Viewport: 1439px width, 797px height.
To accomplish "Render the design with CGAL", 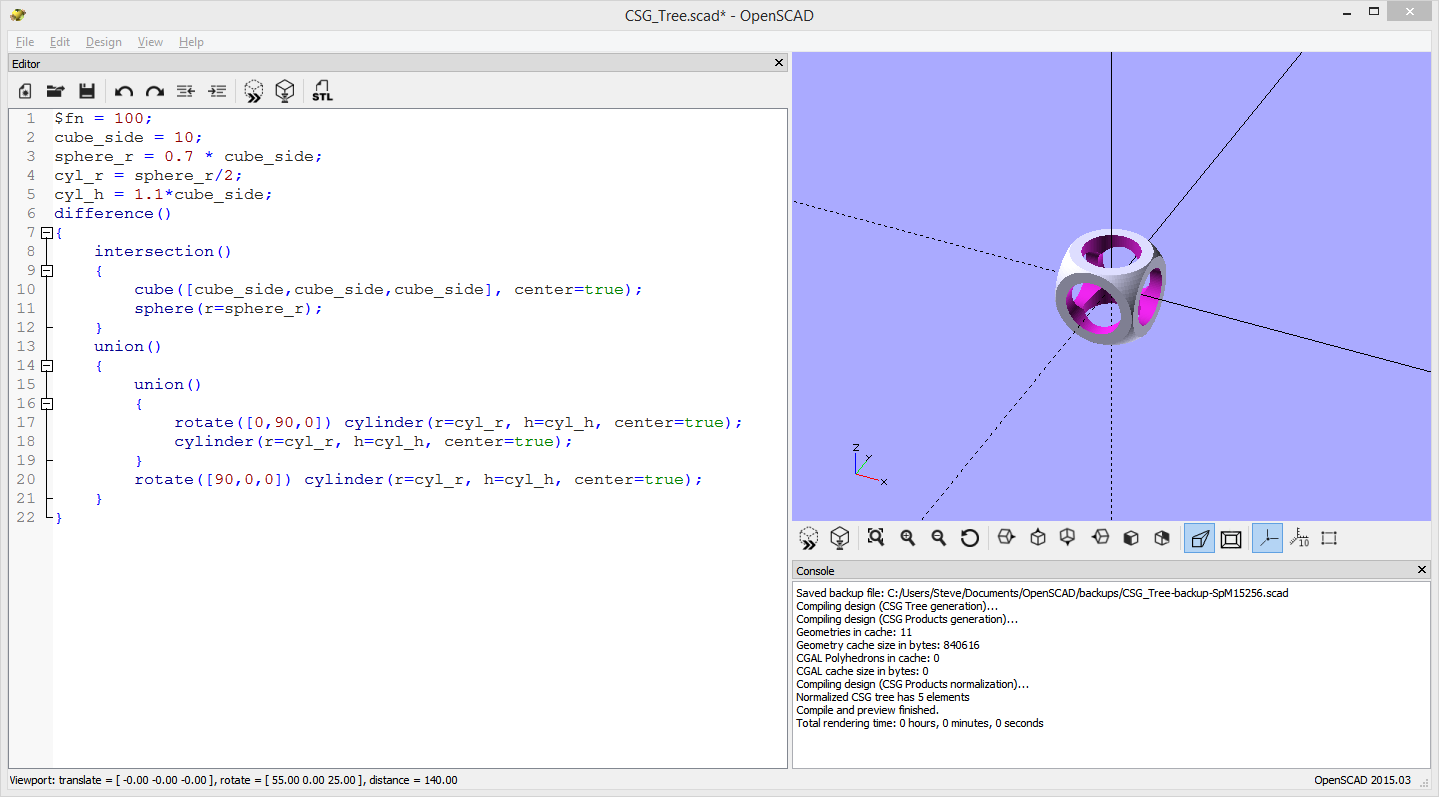I will click(x=285, y=90).
